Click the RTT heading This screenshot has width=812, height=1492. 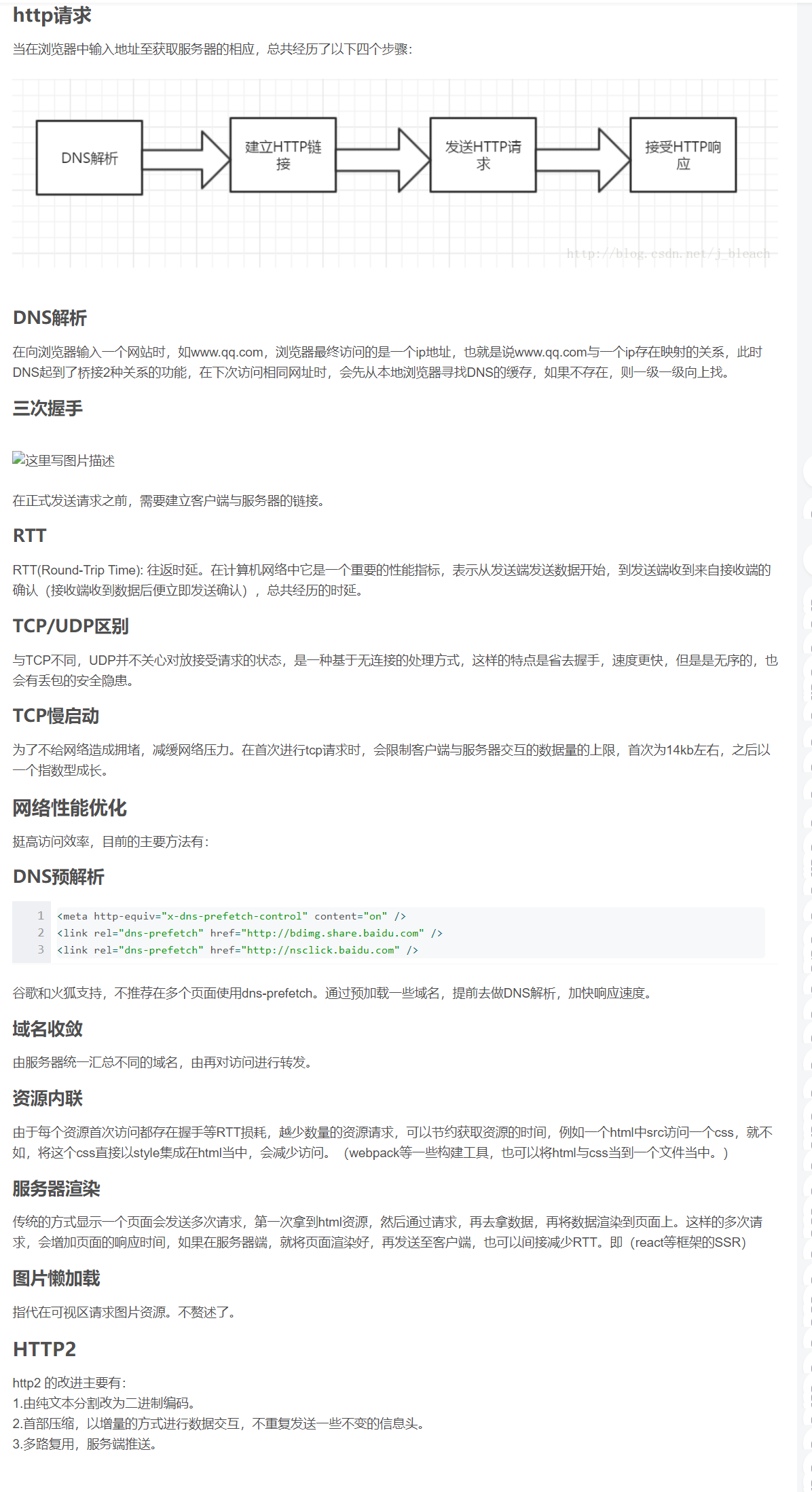pos(29,535)
